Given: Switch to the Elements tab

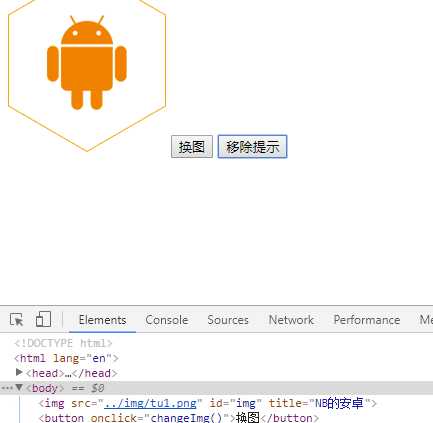Looking at the screenshot, I should click(102, 320).
